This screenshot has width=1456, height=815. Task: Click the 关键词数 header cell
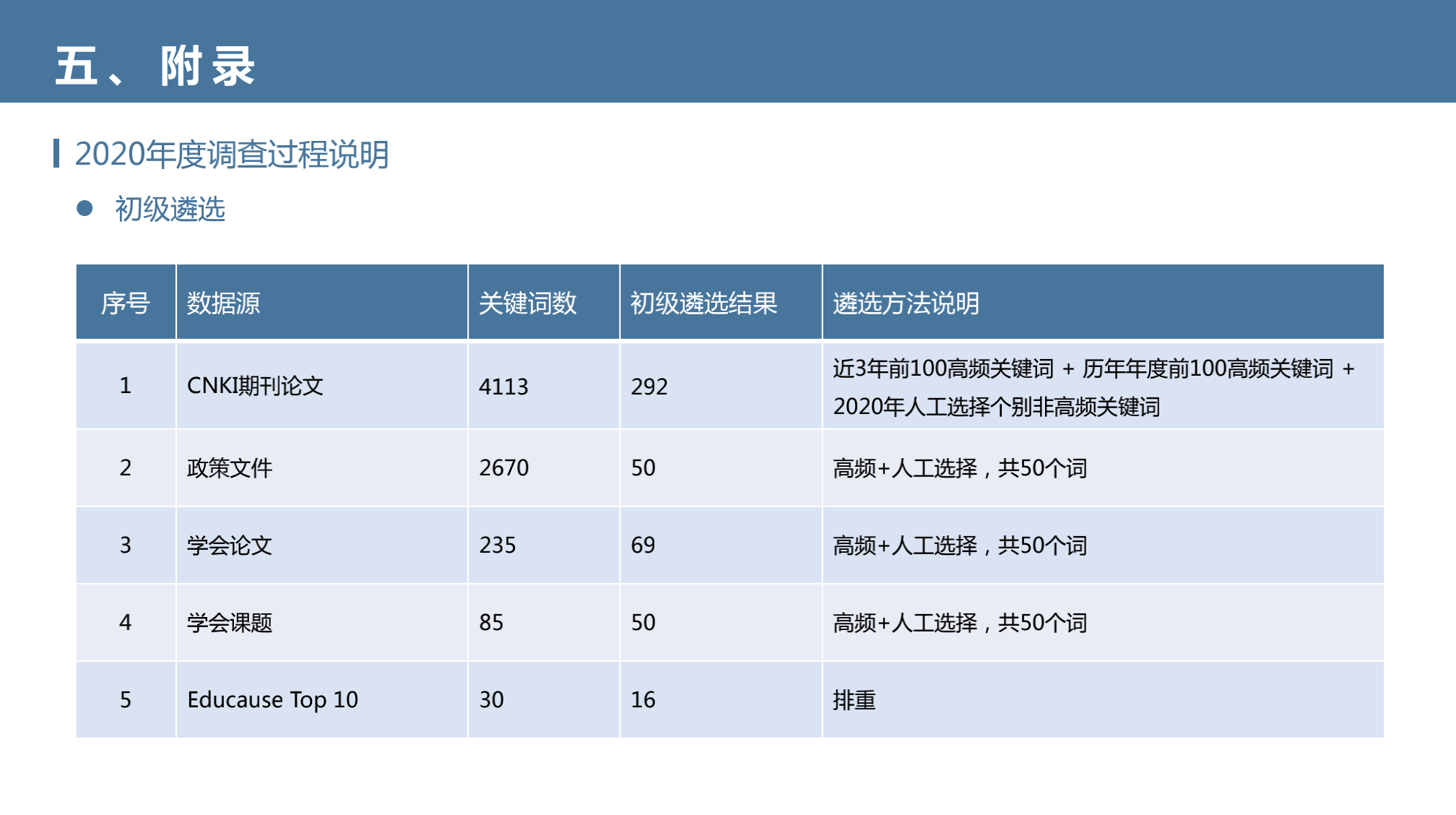[x=527, y=303]
